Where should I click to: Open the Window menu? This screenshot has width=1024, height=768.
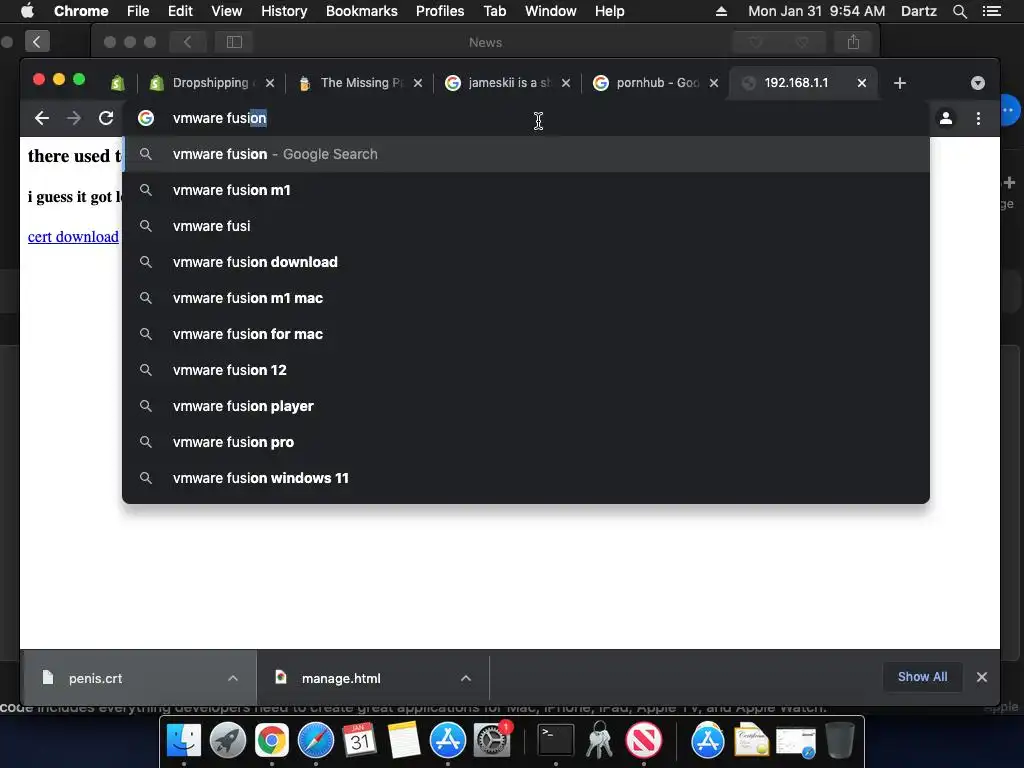click(551, 11)
